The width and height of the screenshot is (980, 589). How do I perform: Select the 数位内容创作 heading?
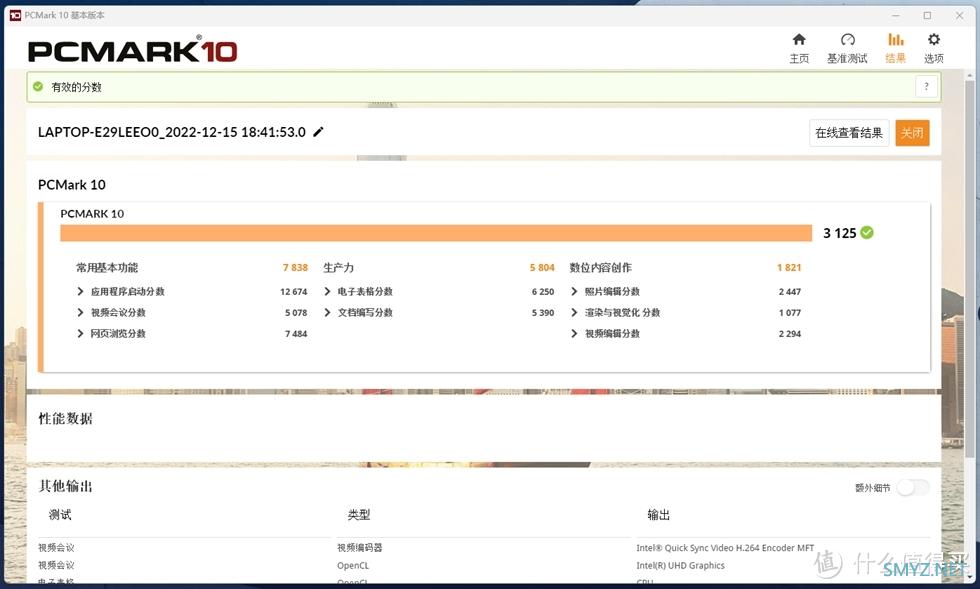601,268
